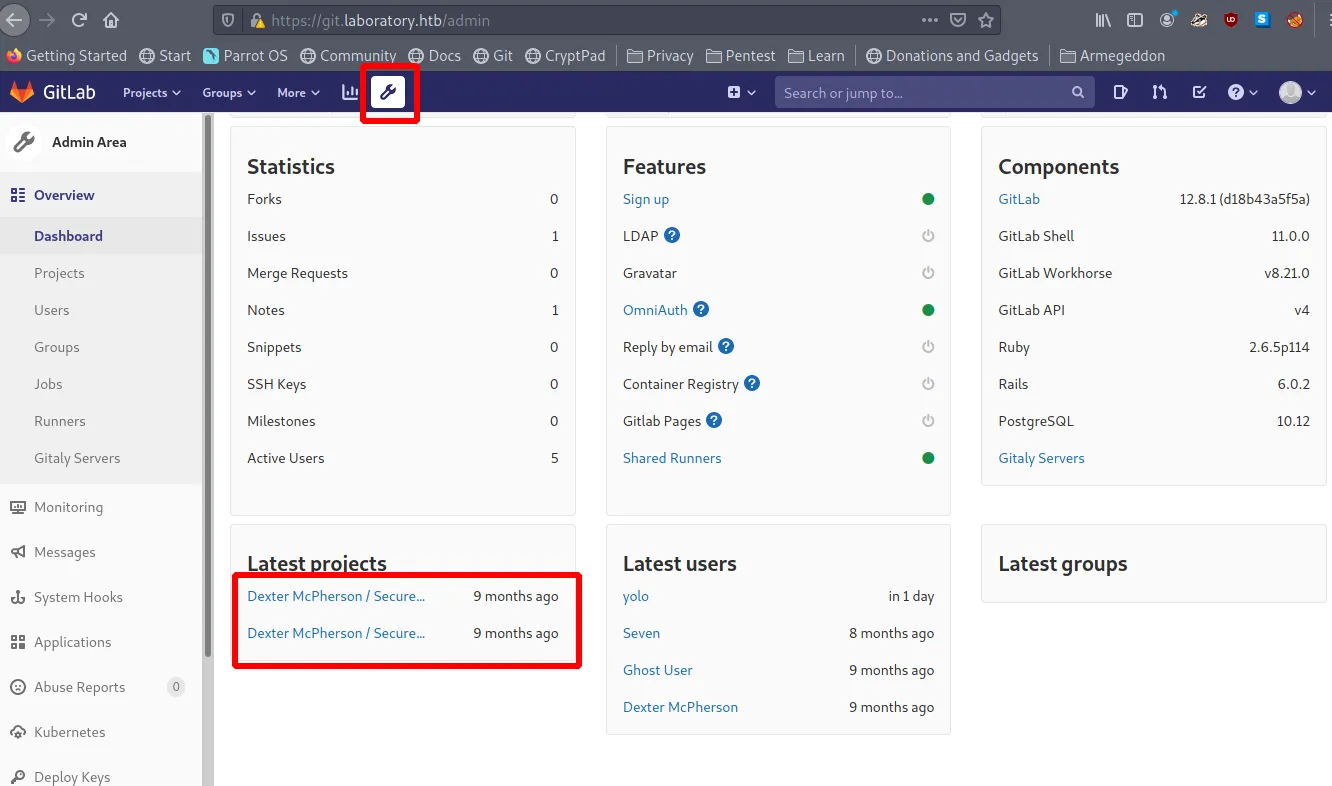Screen dimensions: 1332x786
Task: Click the GitLab fox logo
Action: point(22,92)
